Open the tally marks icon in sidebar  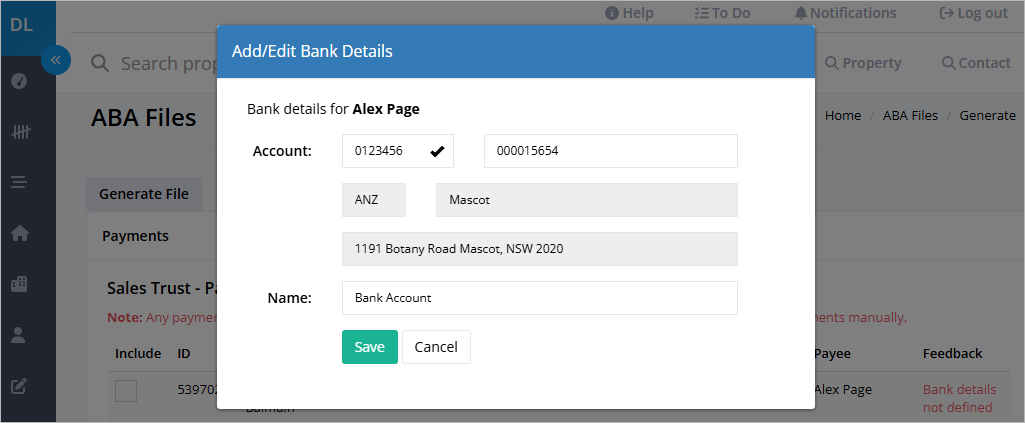click(20, 132)
